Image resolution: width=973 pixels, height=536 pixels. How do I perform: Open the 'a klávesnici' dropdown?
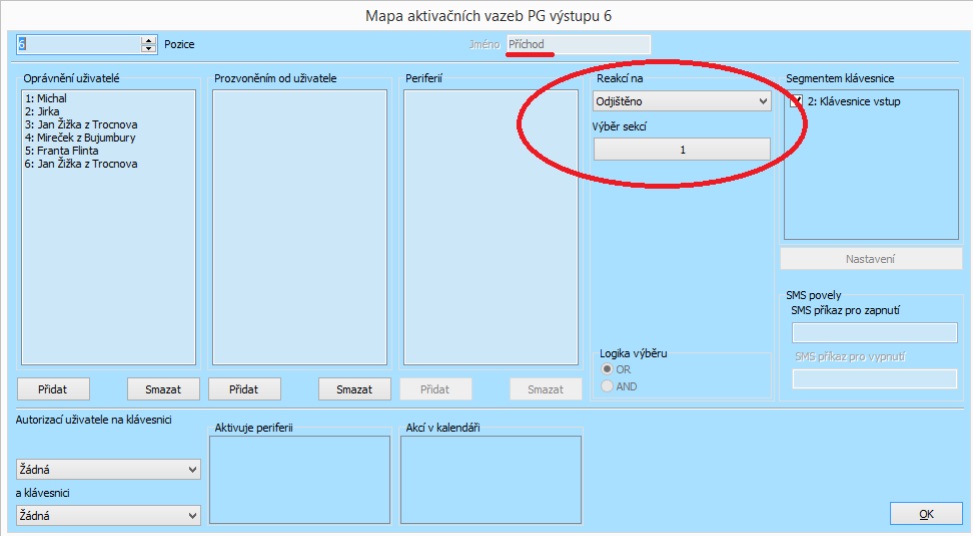pyautogui.click(x=108, y=515)
